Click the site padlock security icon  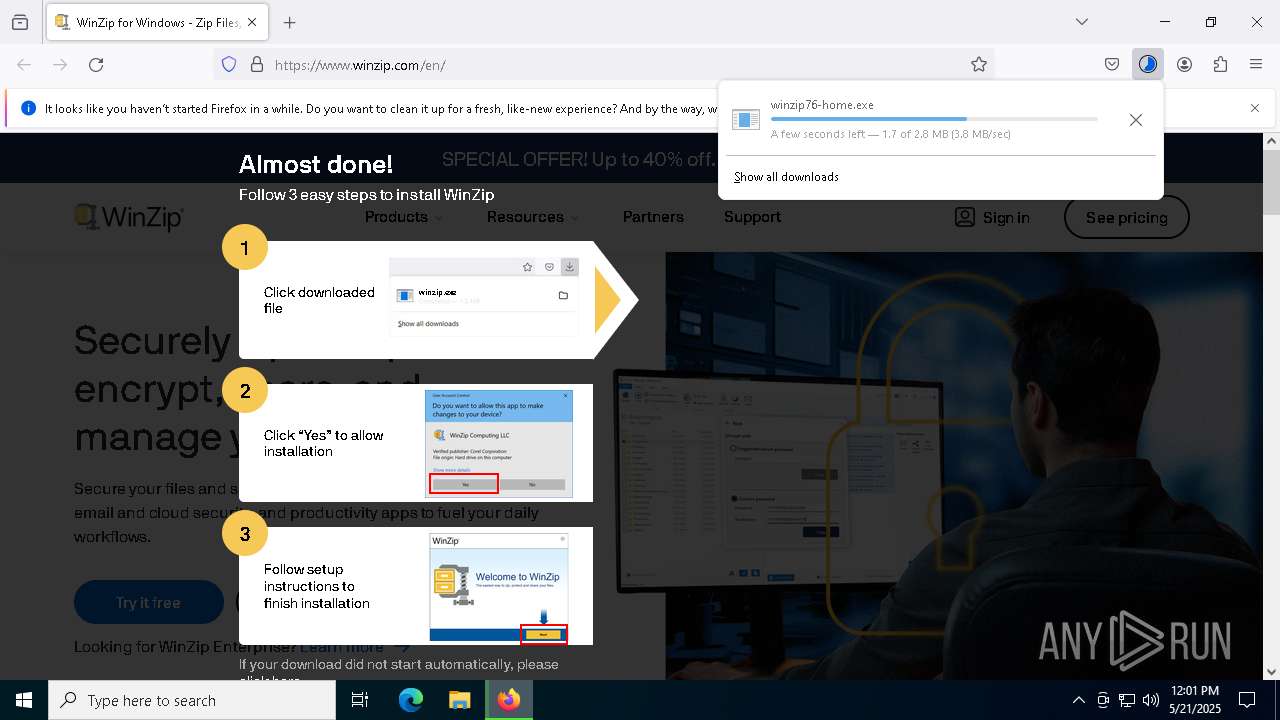[257, 64]
